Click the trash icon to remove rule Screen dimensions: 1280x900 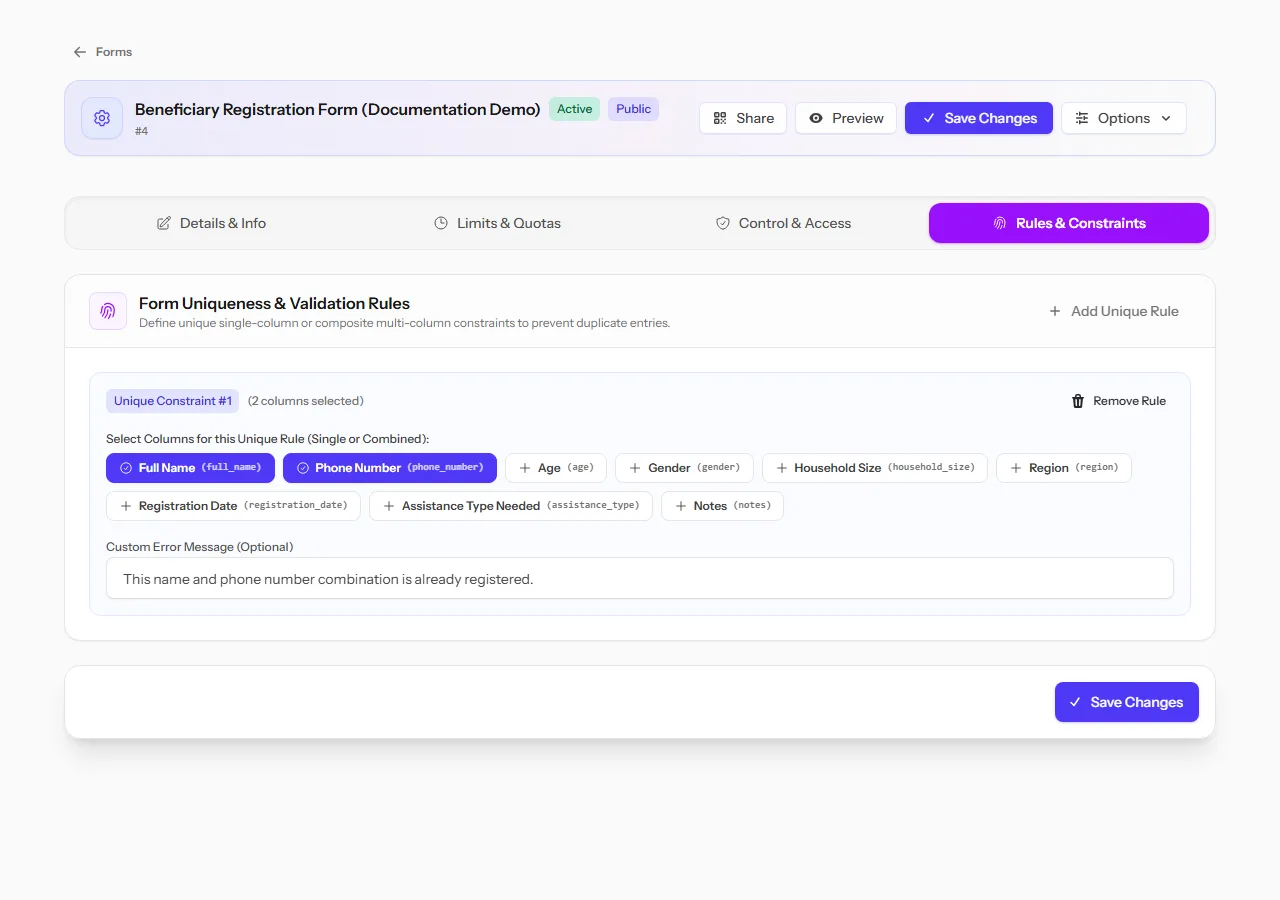tap(1078, 401)
